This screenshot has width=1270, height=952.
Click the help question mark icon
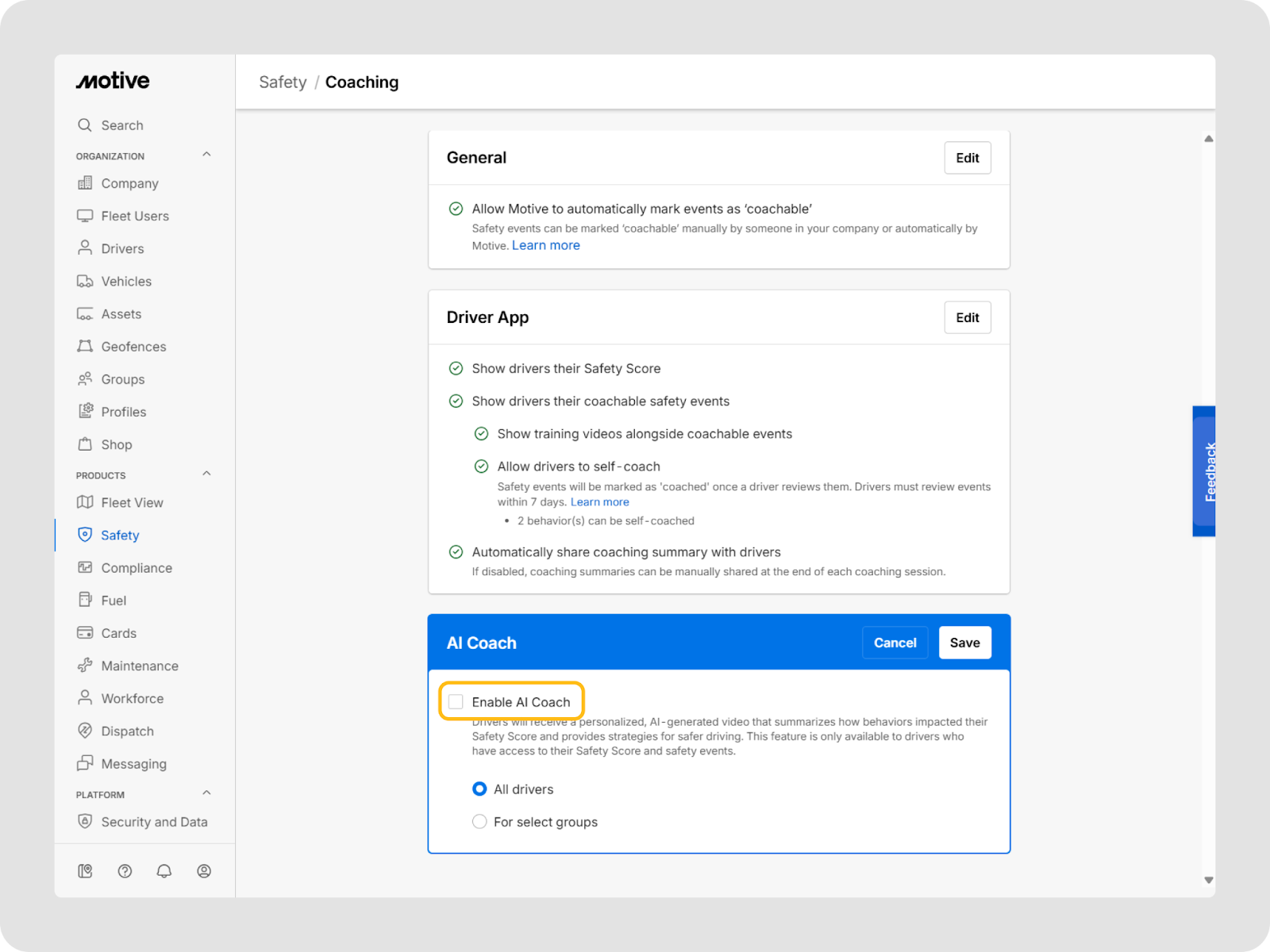[x=125, y=871]
